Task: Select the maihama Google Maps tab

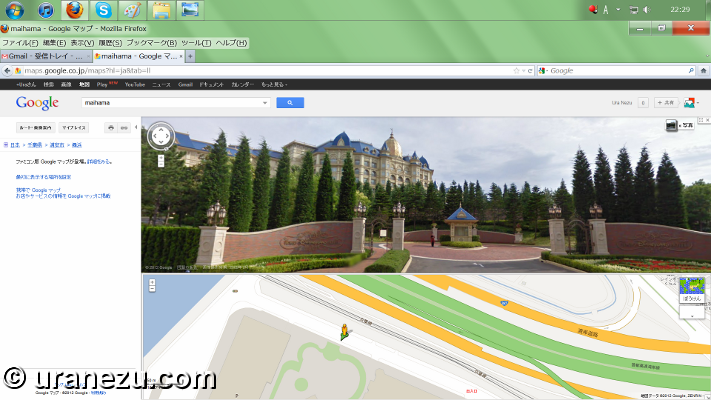Action: 138,56
